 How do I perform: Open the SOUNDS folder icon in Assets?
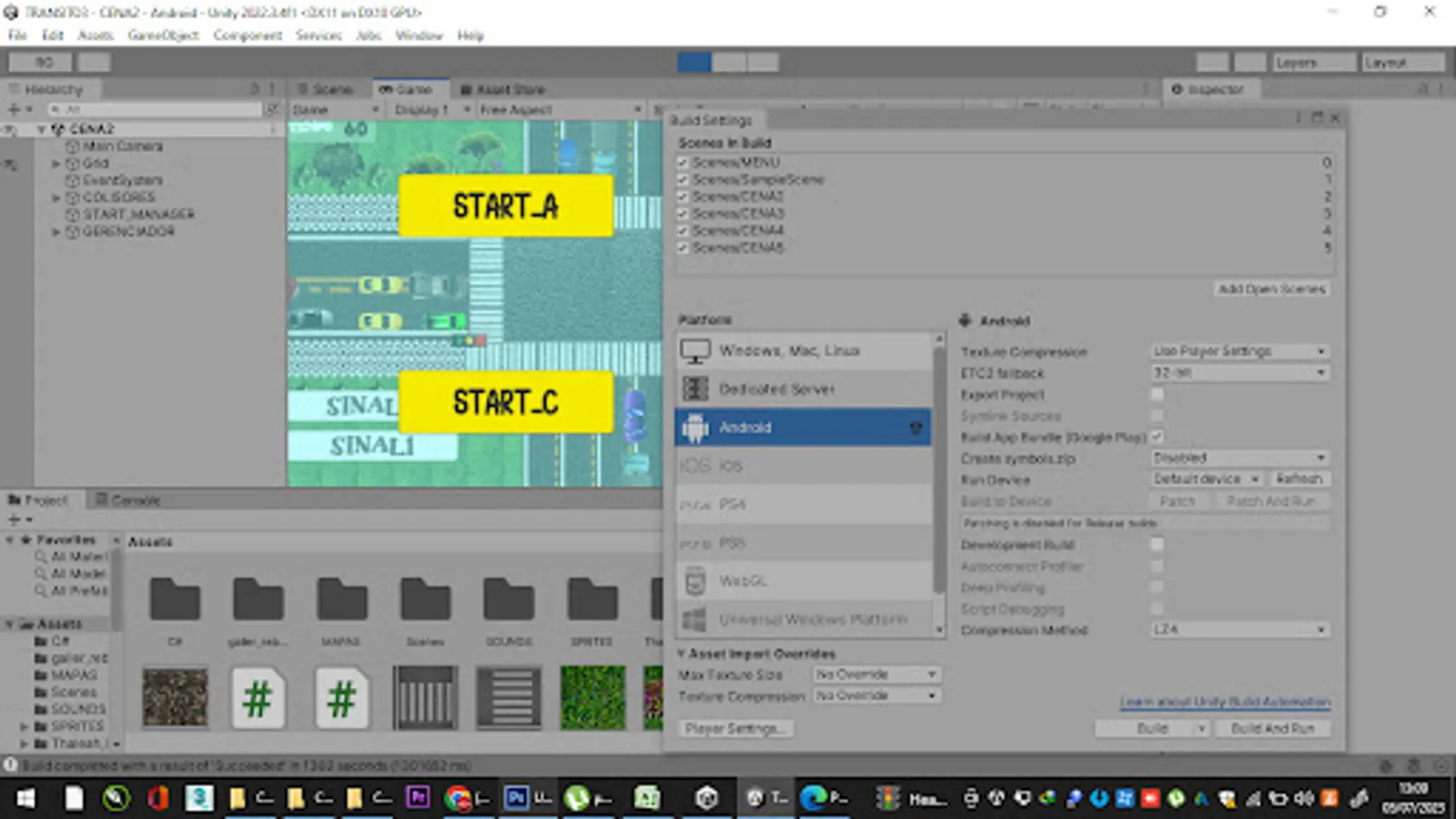508,600
